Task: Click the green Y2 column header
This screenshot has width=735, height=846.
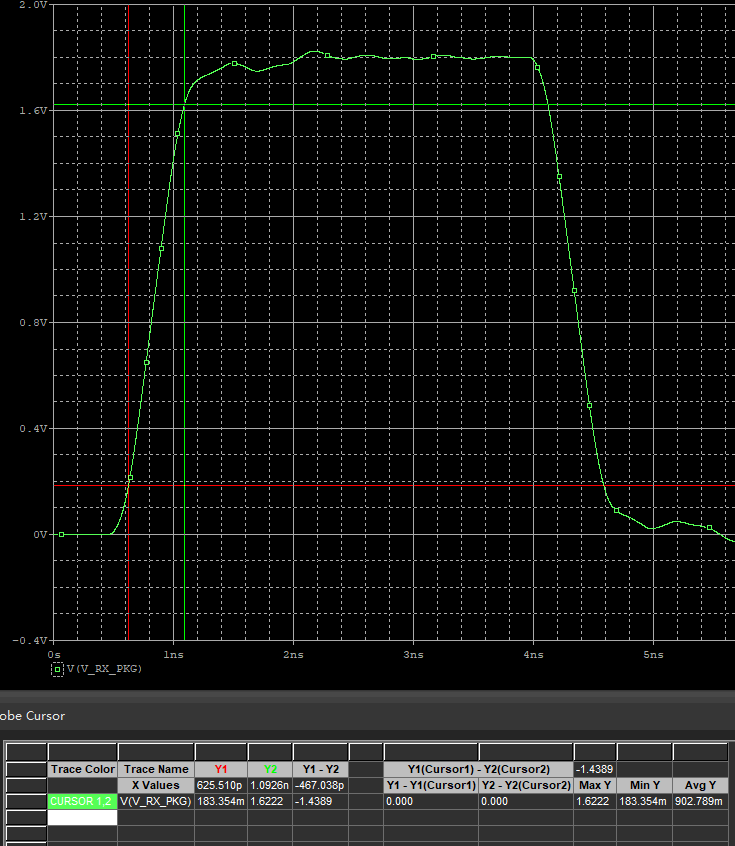Action: tap(270, 769)
